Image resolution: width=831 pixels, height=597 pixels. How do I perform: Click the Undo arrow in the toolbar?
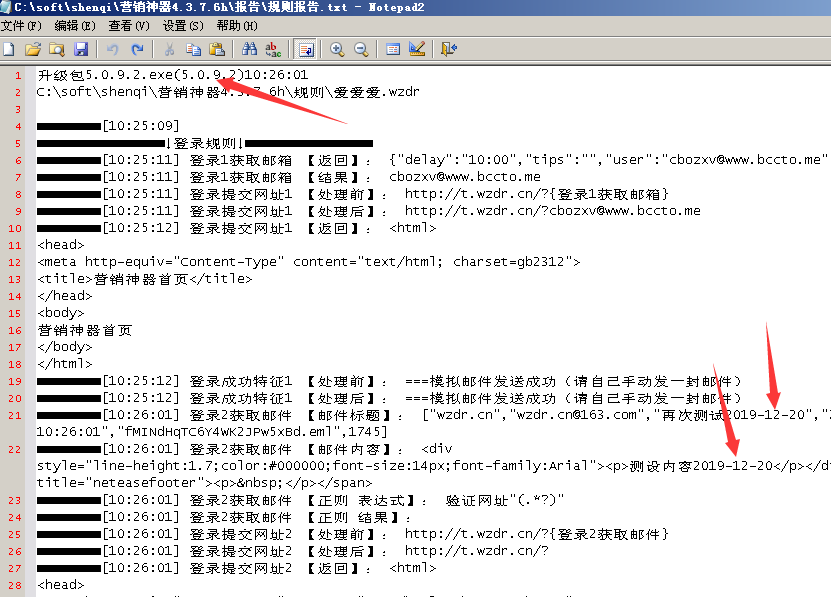coord(113,49)
